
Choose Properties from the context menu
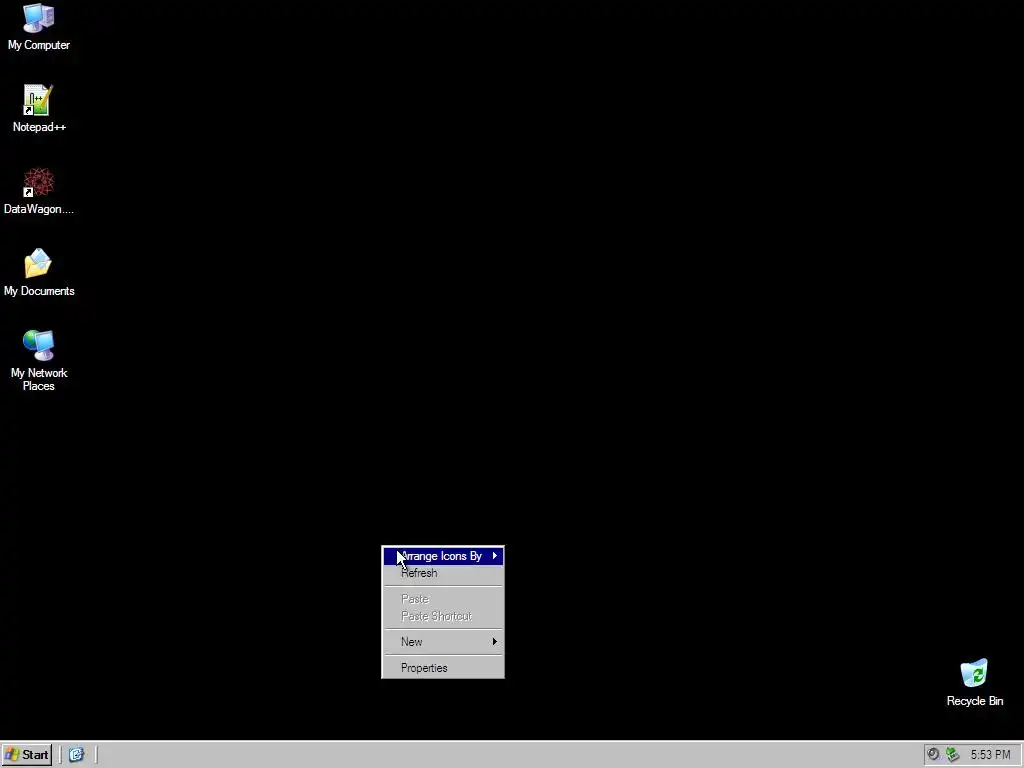coord(443,667)
